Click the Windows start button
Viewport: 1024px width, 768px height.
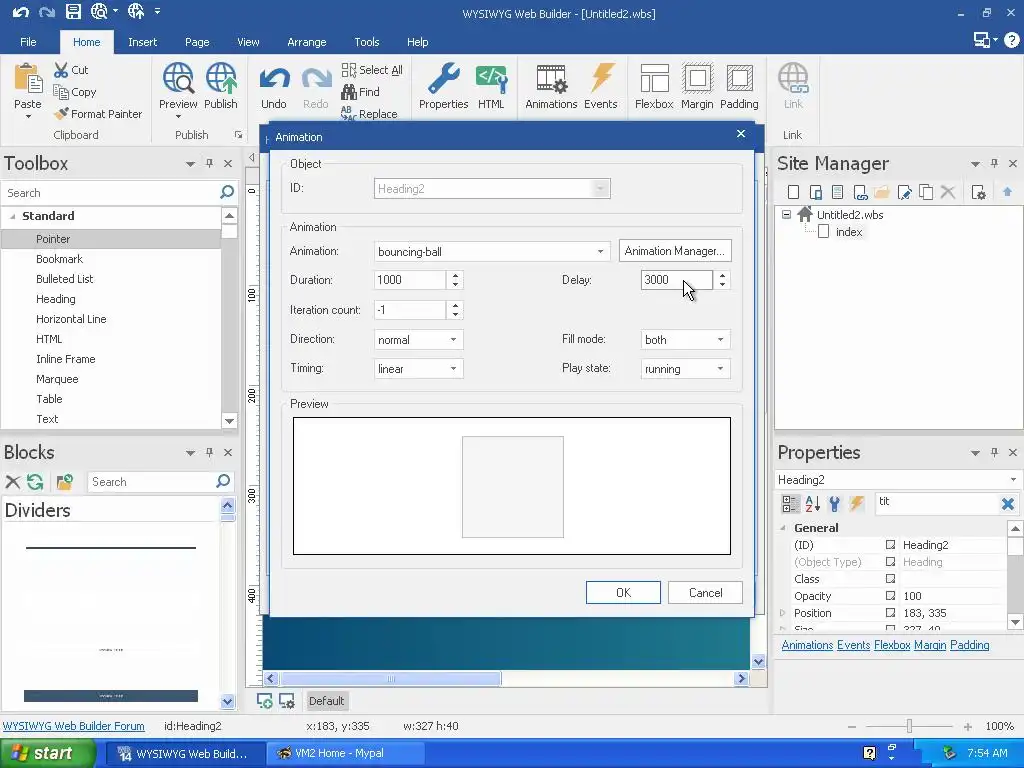[48, 753]
